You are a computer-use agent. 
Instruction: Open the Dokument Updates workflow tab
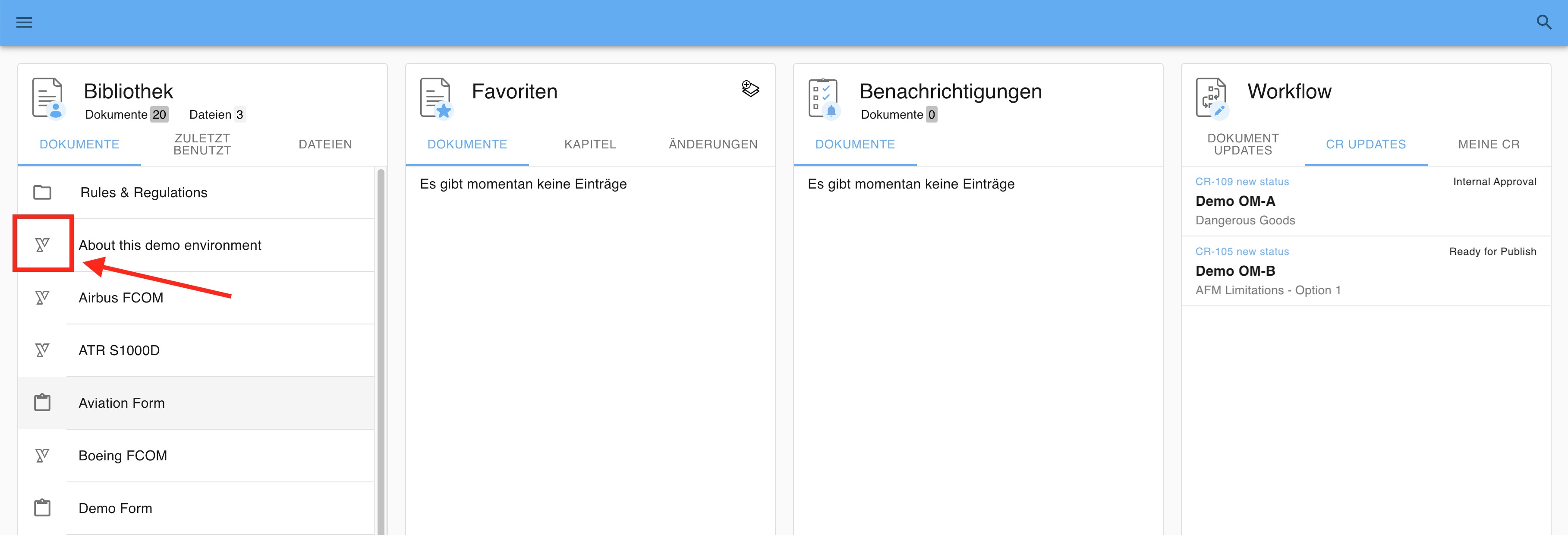tap(1242, 144)
